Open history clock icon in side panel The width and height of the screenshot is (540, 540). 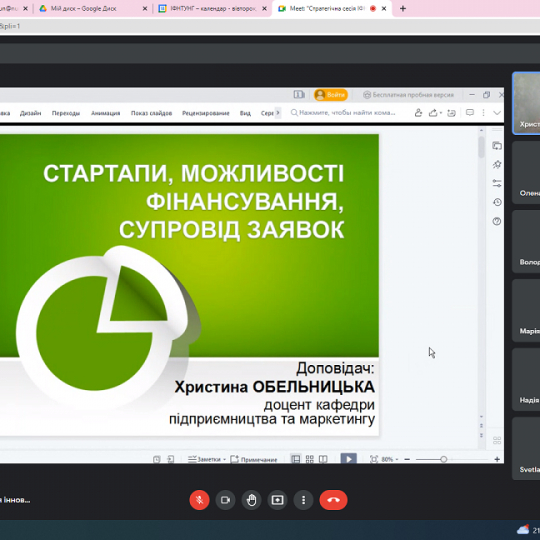coord(497,202)
